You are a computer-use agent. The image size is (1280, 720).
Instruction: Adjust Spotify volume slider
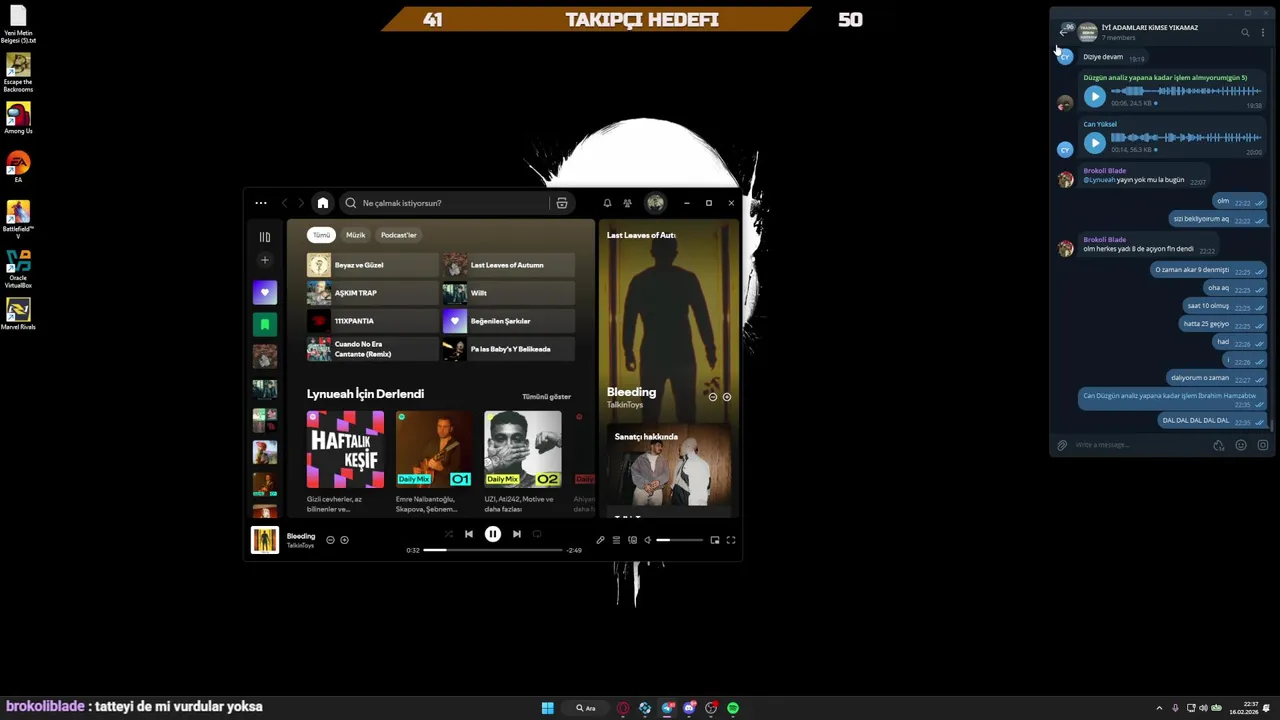(x=678, y=540)
